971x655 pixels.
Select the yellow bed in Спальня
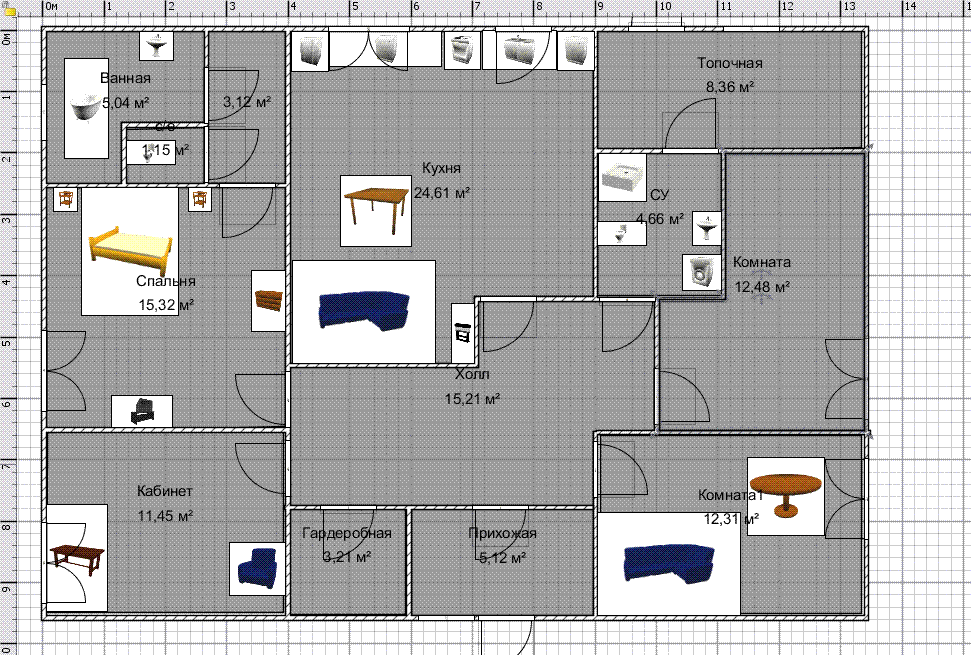(130, 251)
